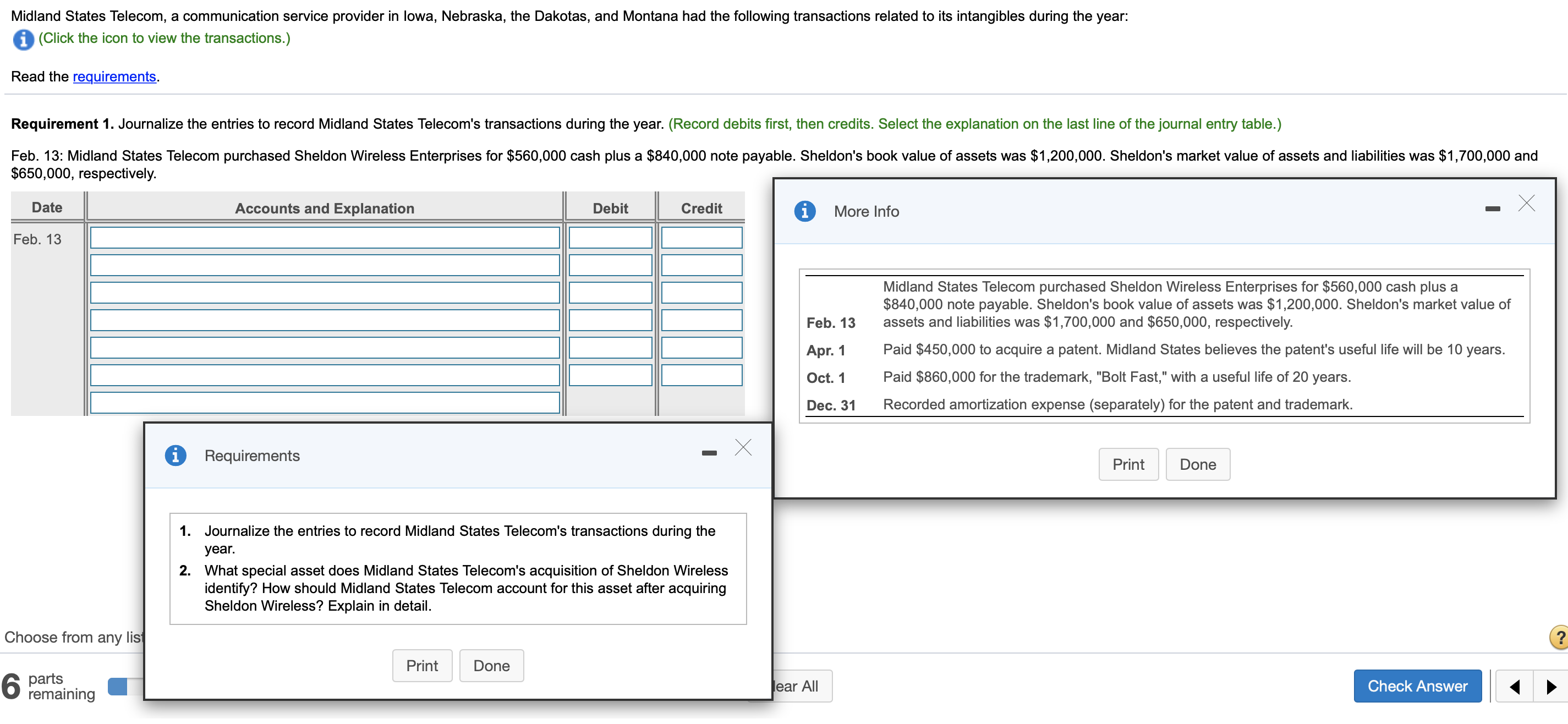Open the requirements link
Viewport: 1568px width, 724px height.
tap(114, 76)
